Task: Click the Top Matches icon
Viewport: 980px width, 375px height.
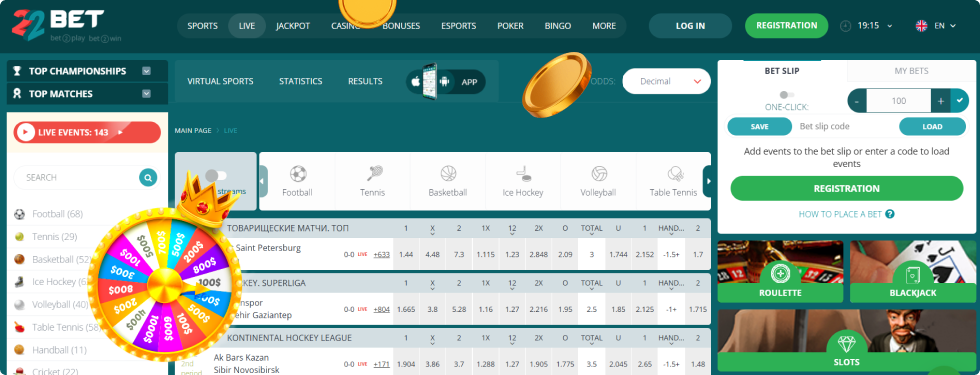Action: pyautogui.click(x=18, y=94)
